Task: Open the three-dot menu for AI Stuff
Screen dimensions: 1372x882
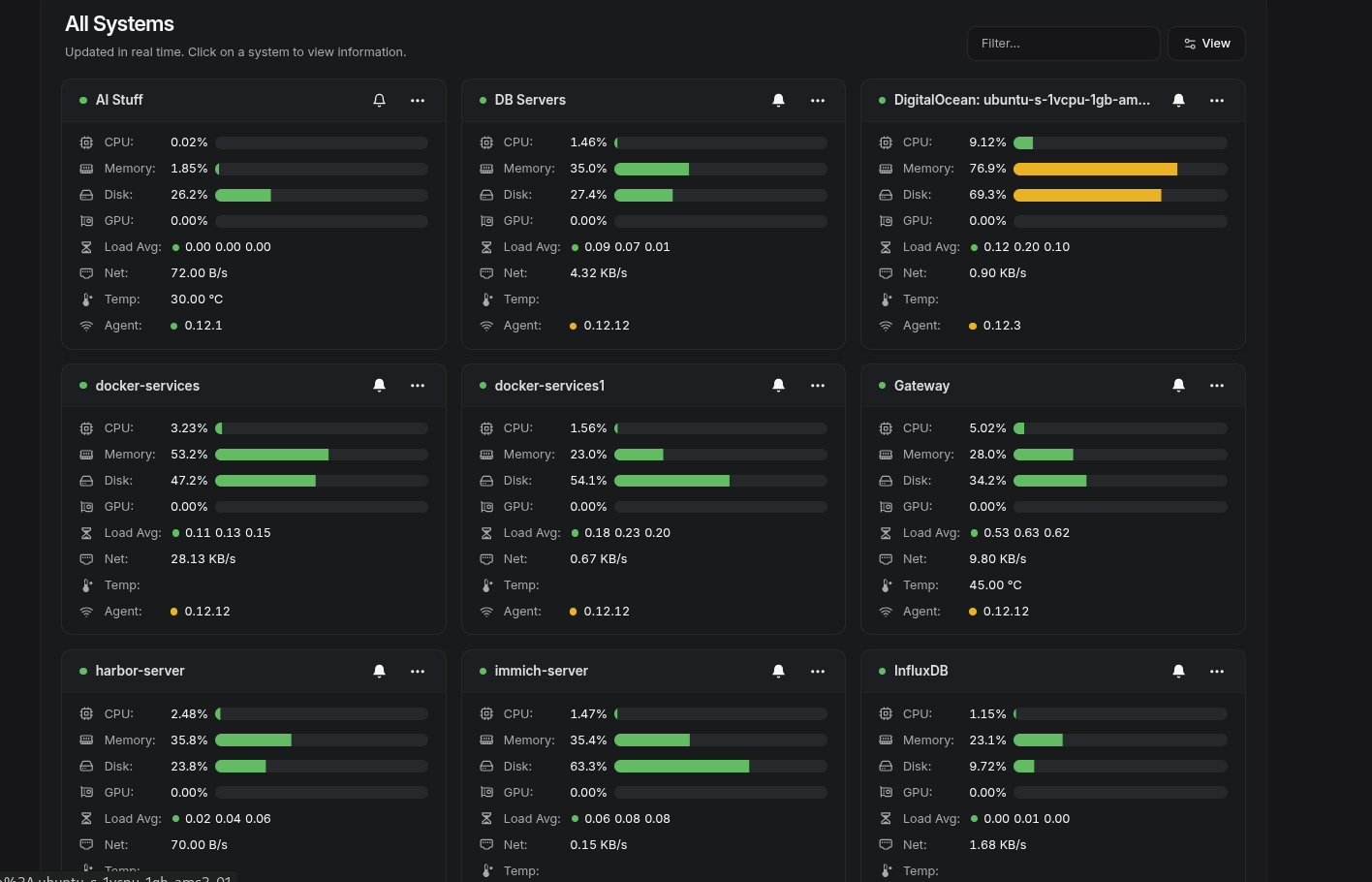Action: point(418,100)
